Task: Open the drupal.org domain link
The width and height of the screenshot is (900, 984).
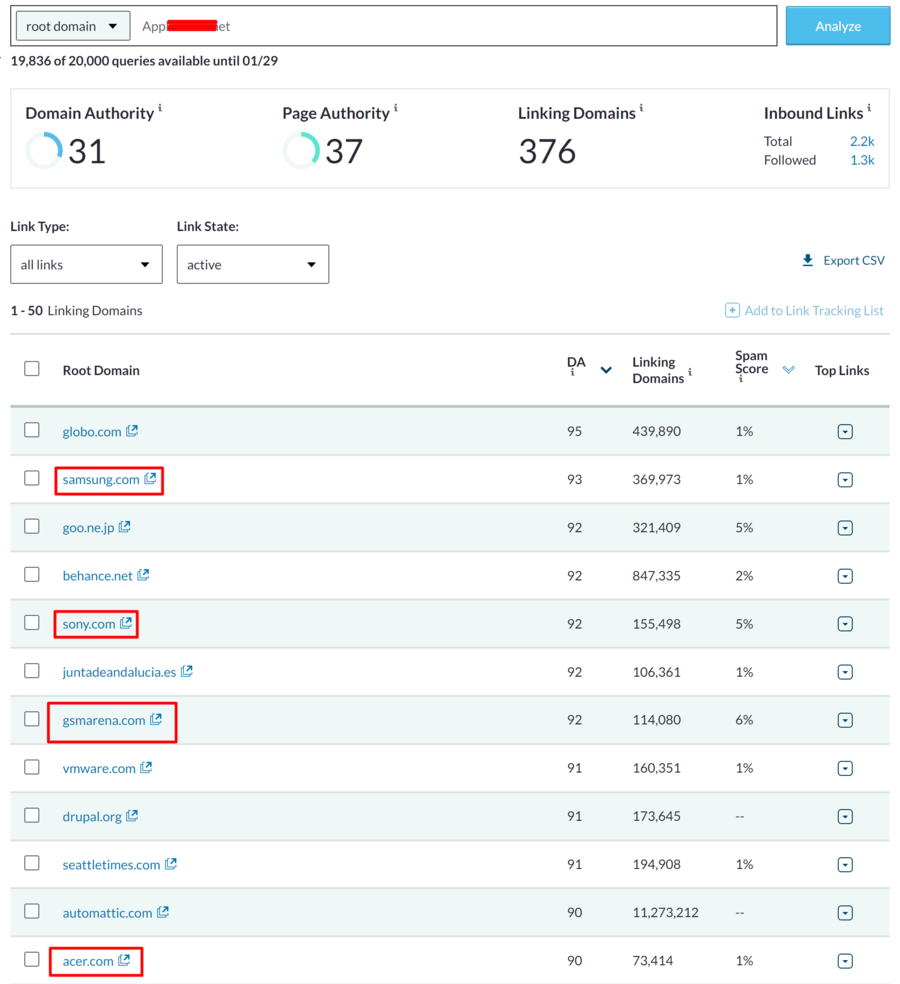Action: (x=92, y=816)
